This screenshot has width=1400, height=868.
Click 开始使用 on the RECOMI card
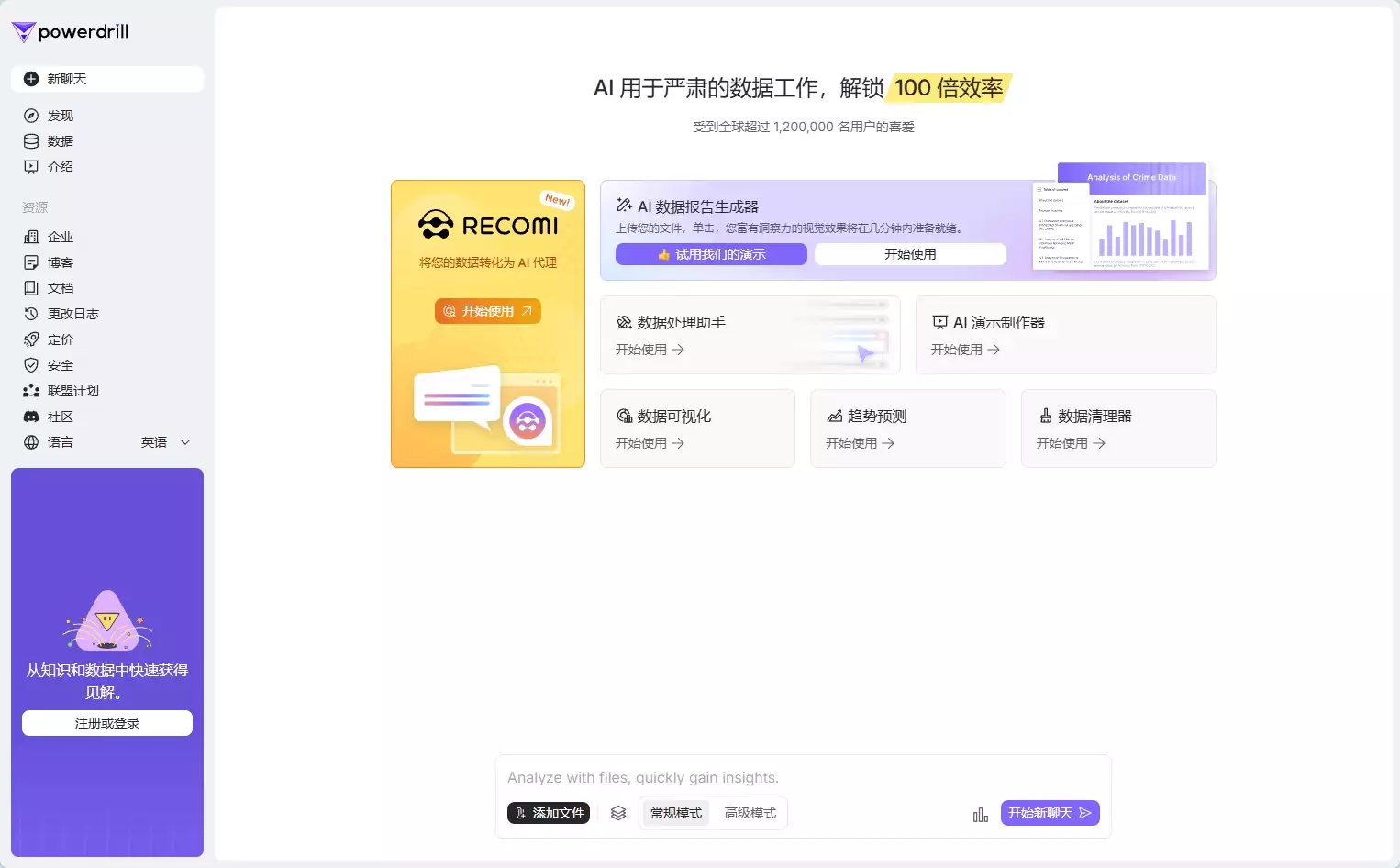488,311
